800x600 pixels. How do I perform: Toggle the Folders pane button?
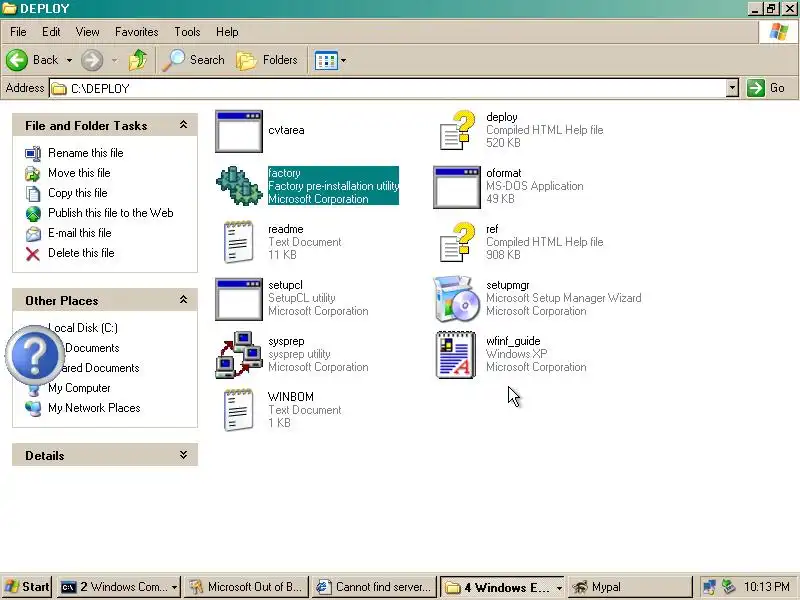[267, 60]
